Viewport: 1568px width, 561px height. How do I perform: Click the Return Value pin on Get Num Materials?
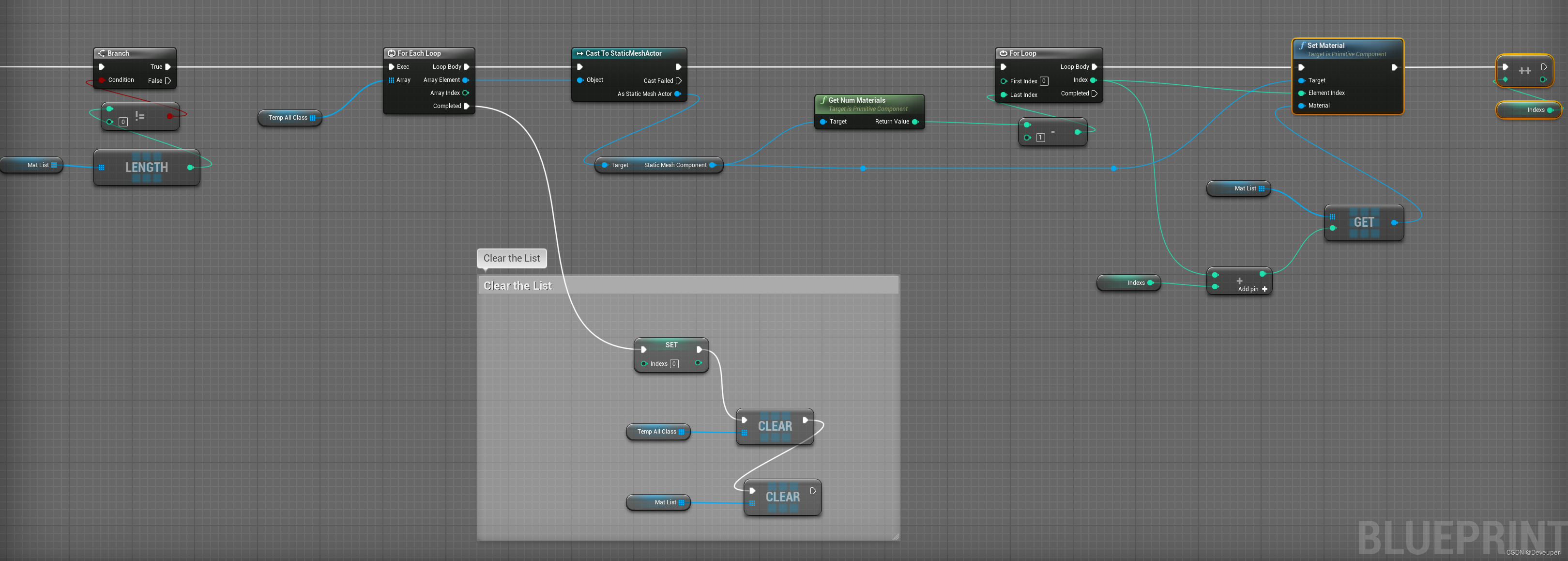click(x=915, y=121)
